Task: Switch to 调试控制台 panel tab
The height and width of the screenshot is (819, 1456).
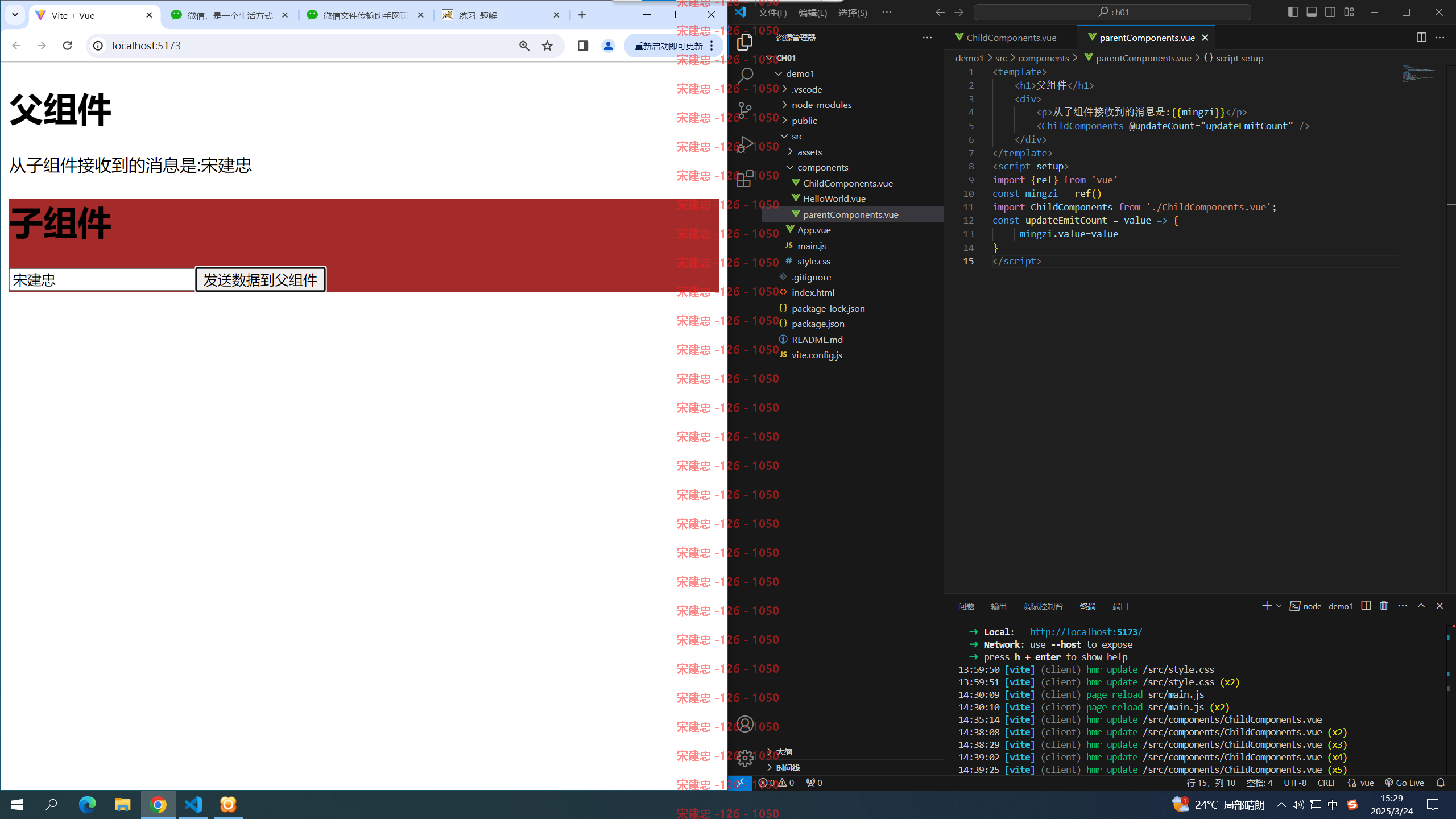Action: (x=1043, y=606)
